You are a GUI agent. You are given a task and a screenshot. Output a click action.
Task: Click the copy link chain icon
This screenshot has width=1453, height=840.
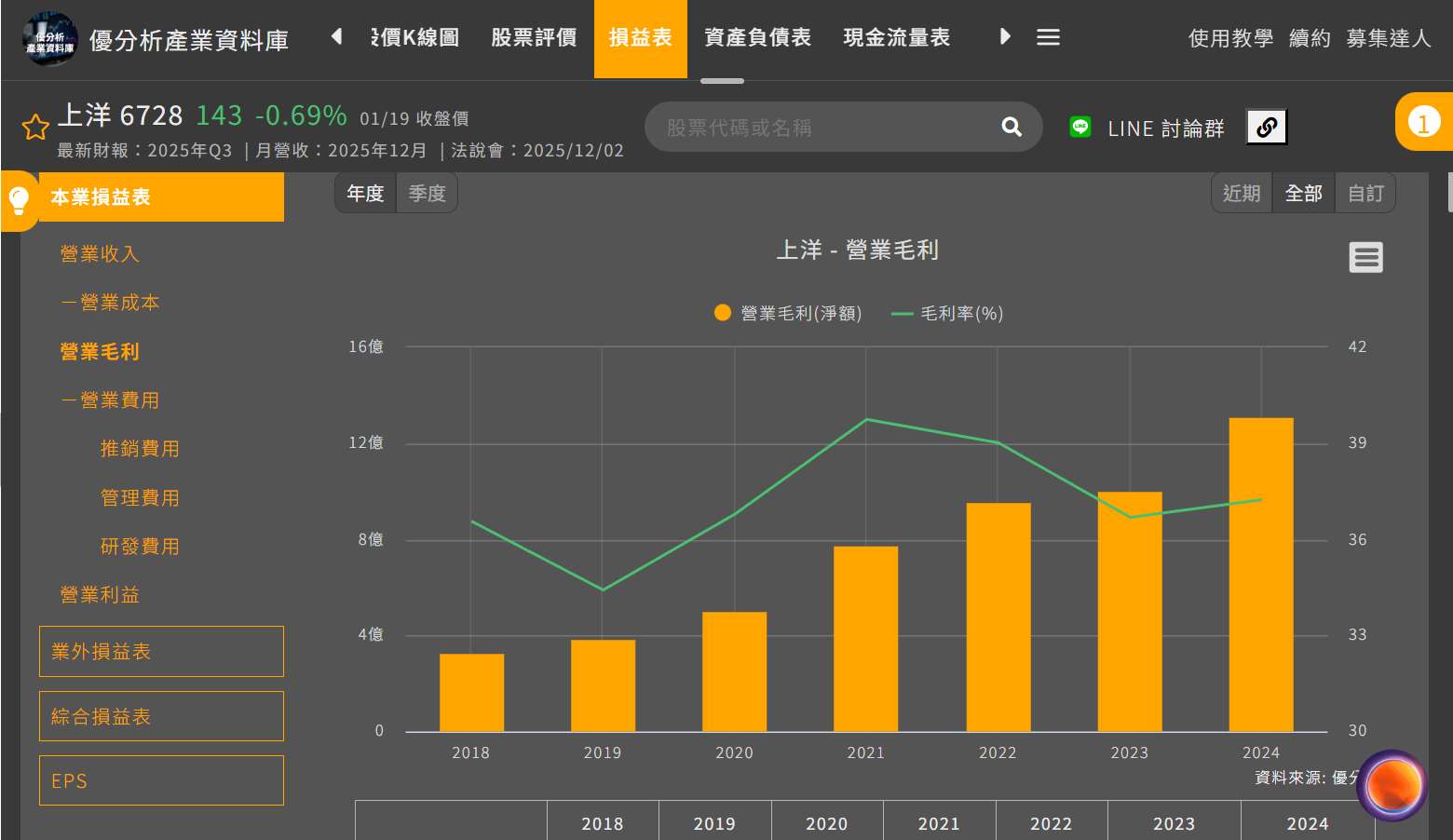point(1267,128)
